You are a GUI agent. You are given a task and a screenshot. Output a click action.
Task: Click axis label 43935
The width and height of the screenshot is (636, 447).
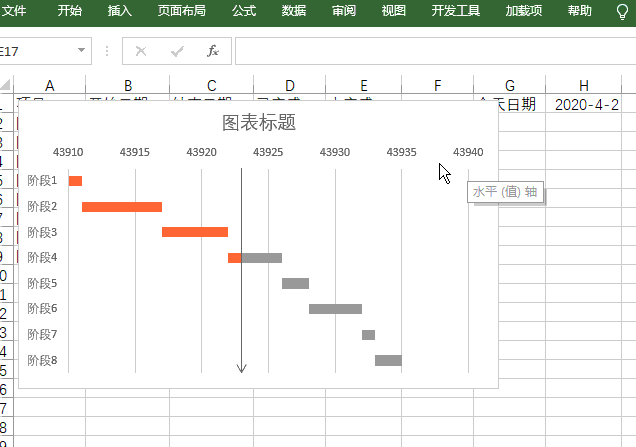coord(402,152)
